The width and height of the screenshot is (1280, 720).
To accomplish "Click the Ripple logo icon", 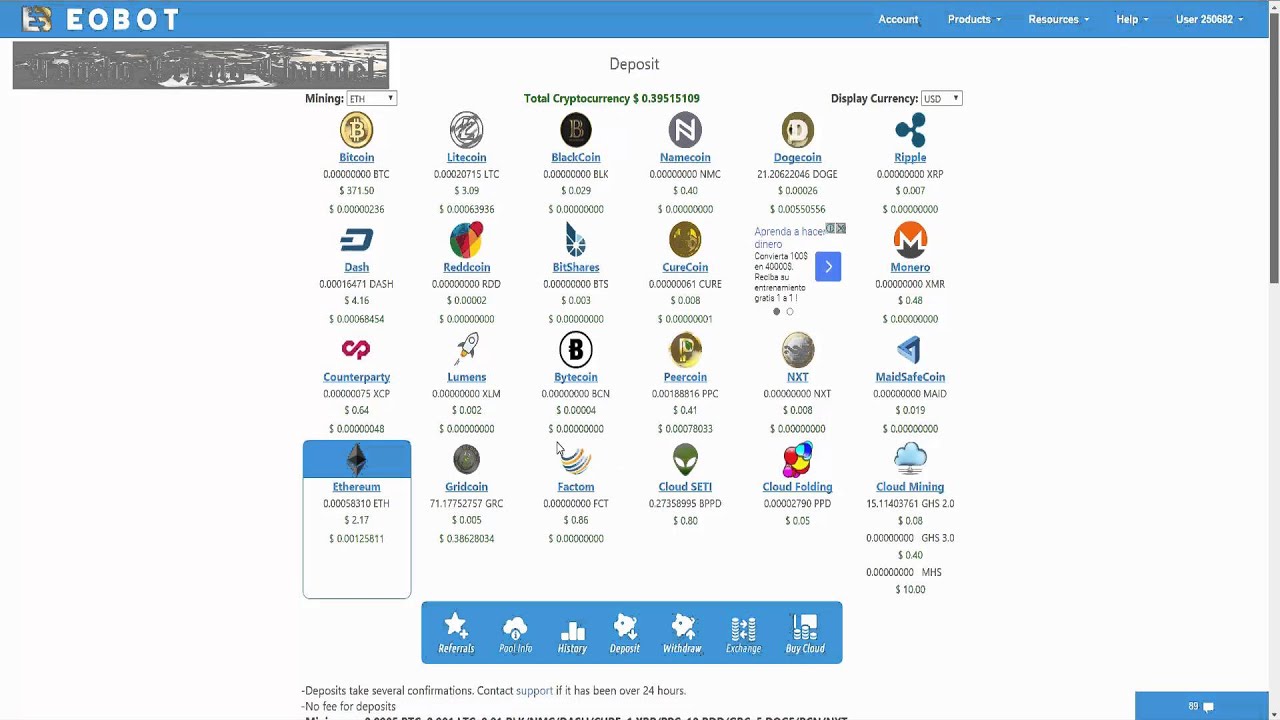I will coord(910,130).
